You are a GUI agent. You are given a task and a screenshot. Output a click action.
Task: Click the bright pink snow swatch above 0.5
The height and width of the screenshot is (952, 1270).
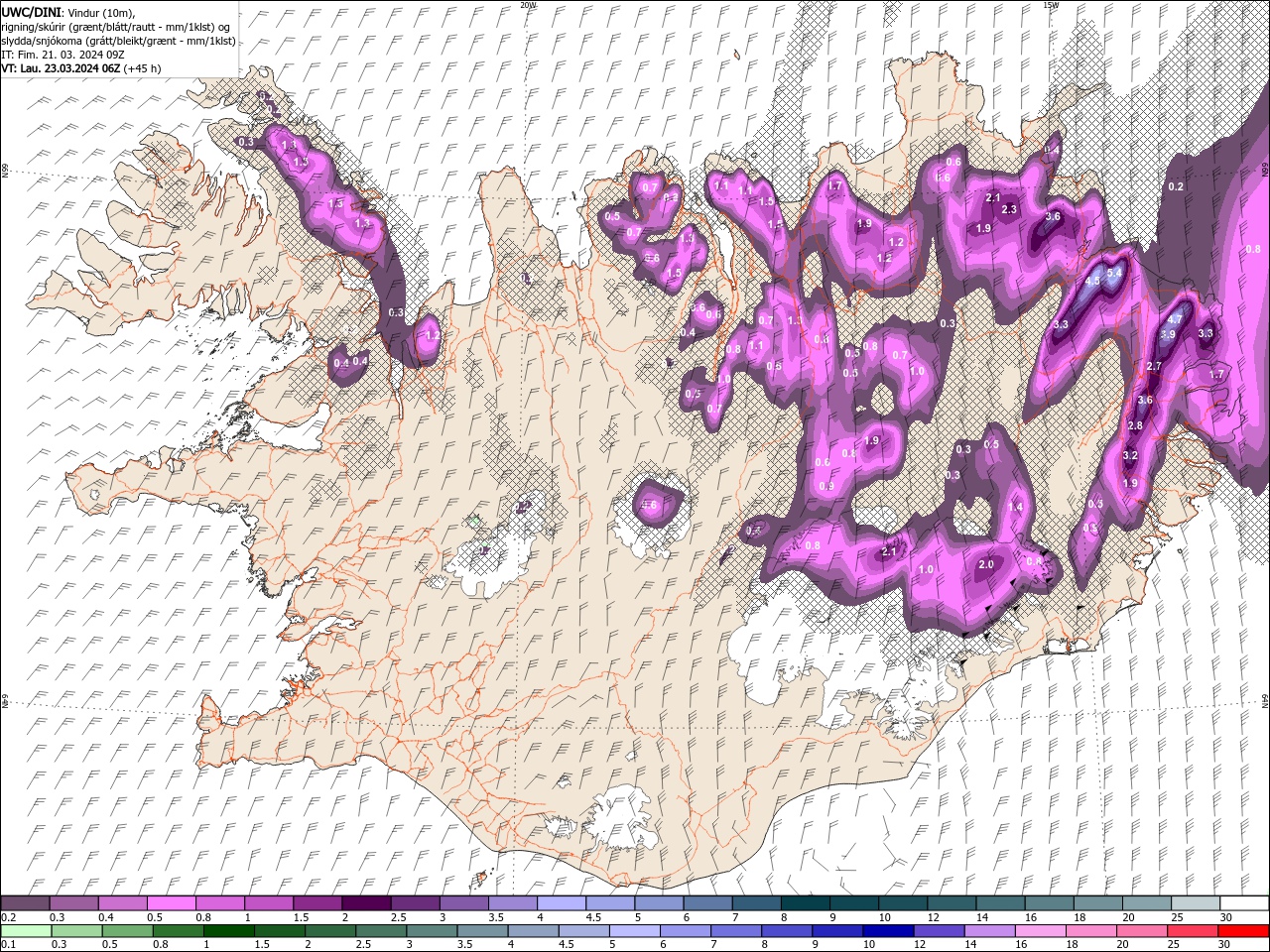click(171, 903)
